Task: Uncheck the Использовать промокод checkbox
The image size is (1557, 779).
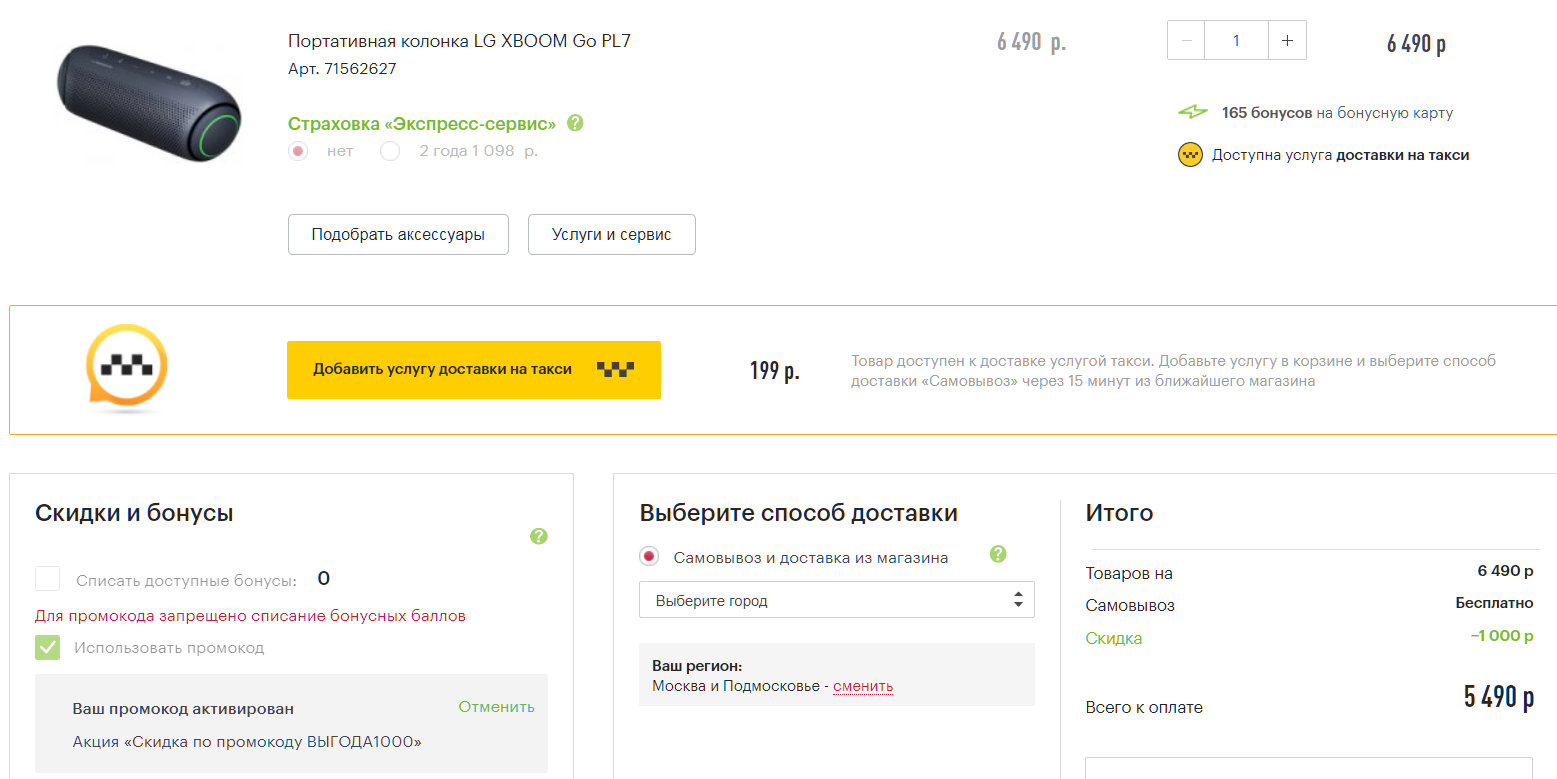Action: (48, 647)
